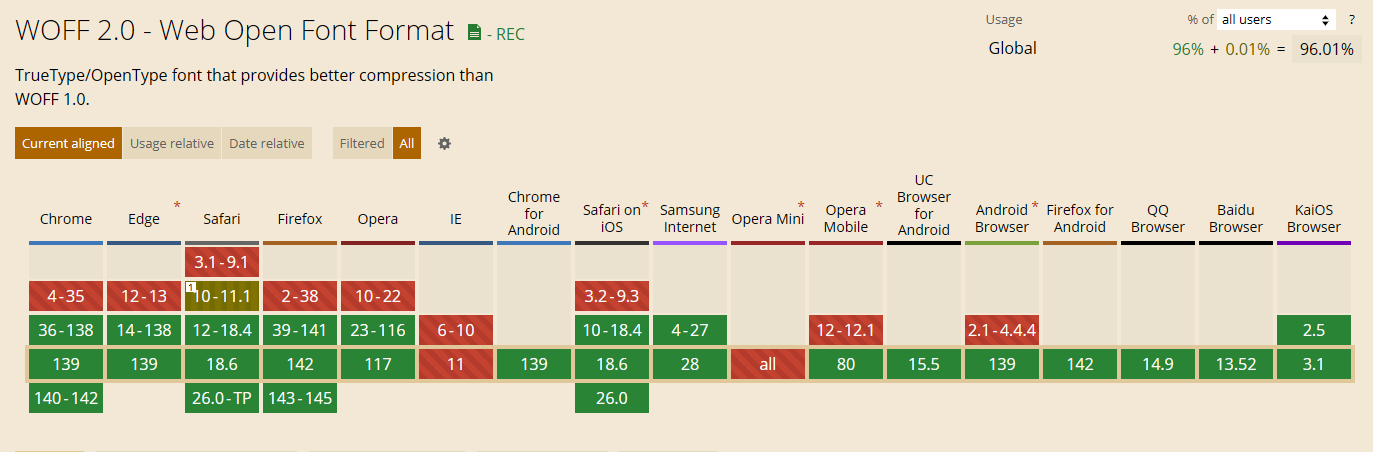This screenshot has width=1373, height=452.
Task: Click the asterisk beside Opera Mini header
Action: (x=800, y=206)
